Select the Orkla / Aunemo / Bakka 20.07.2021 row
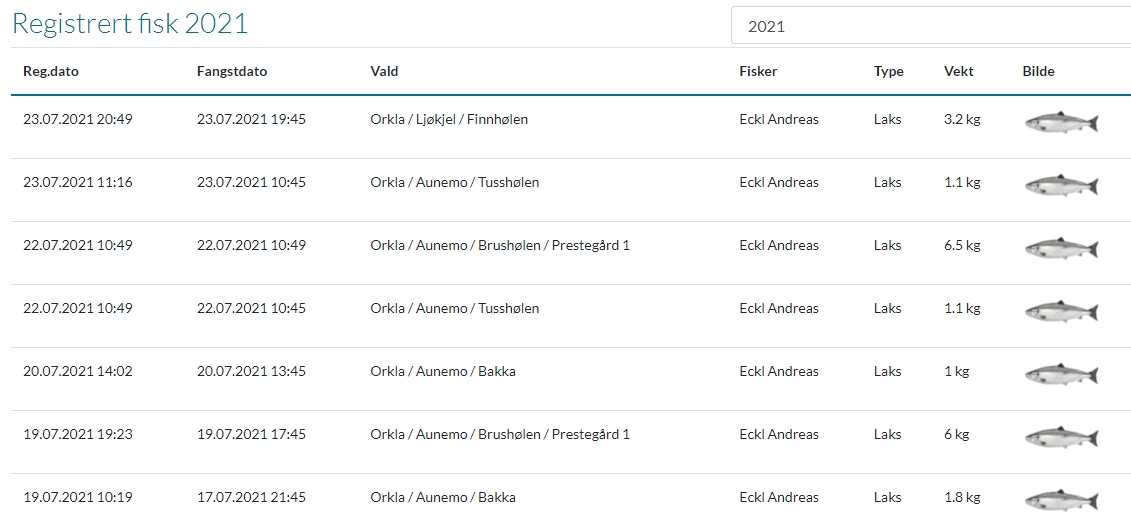Image resolution: width=1131 pixels, height=526 pixels. click(571, 380)
